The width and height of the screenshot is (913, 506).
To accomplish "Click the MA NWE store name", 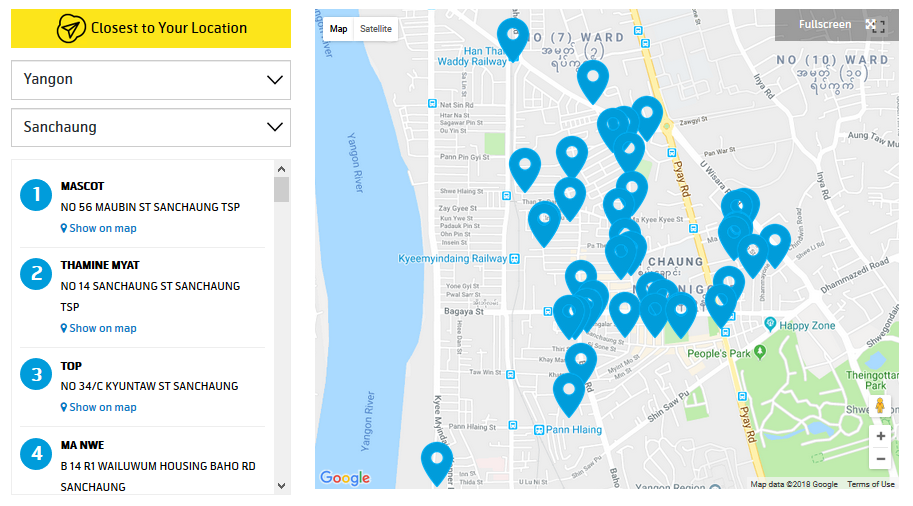I will pos(82,445).
